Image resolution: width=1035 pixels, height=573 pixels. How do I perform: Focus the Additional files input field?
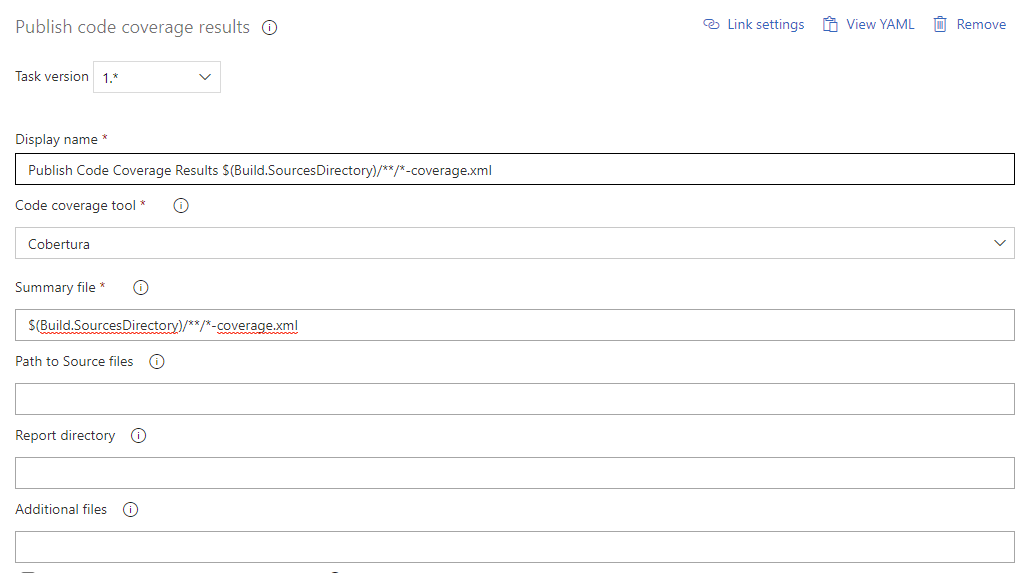click(515, 547)
